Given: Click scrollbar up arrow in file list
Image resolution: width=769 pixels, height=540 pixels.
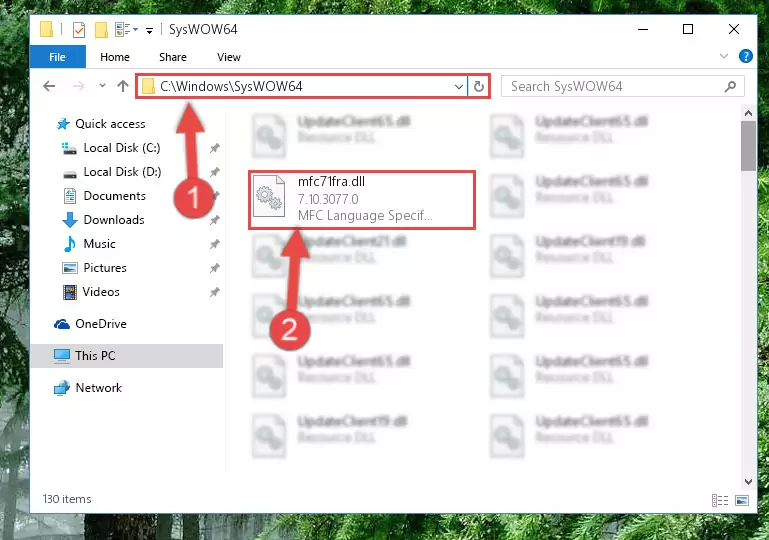Looking at the screenshot, I should [748, 113].
